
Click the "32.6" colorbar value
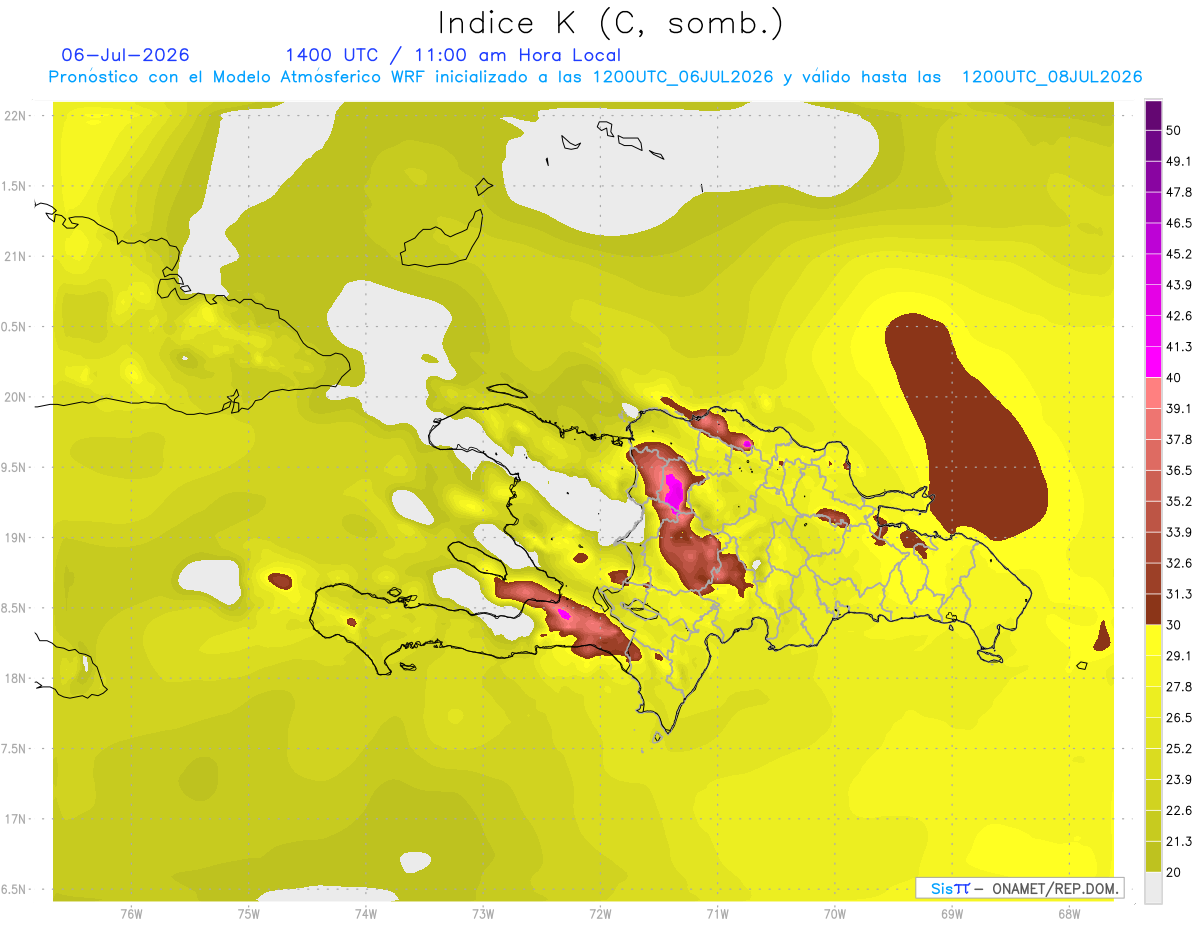tap(1179, 563)
